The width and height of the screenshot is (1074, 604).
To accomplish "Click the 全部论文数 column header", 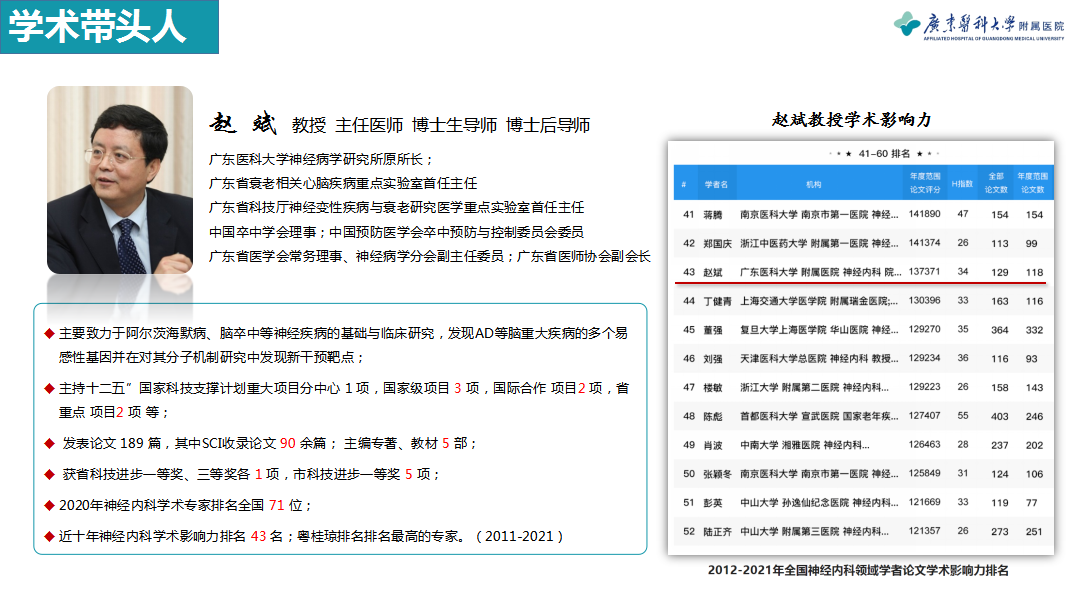I will click(x=997, y=183).
